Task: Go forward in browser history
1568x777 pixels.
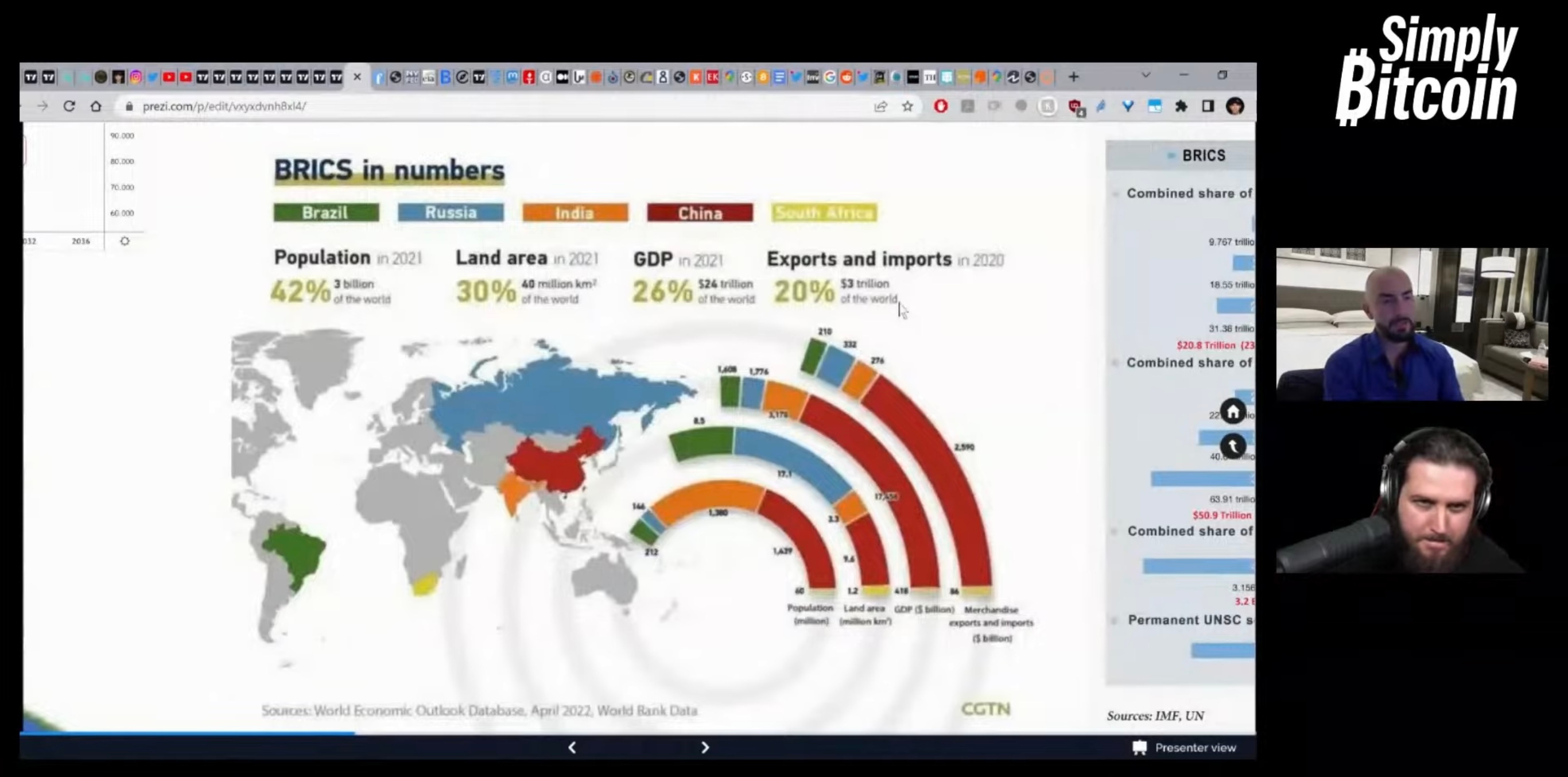Action: click(42, 106)
